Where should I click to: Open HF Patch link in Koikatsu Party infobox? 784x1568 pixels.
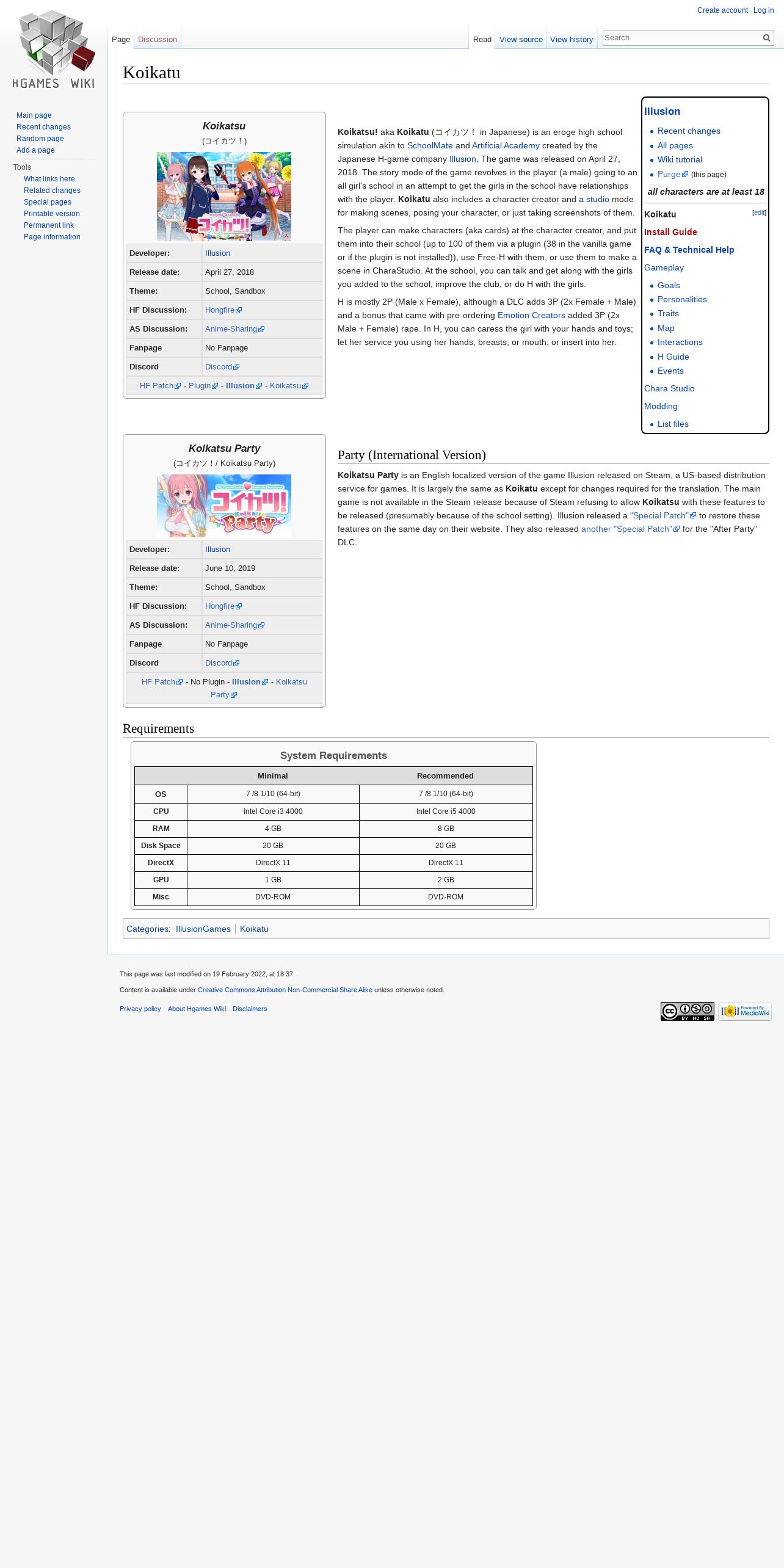(x=162, y=682)
